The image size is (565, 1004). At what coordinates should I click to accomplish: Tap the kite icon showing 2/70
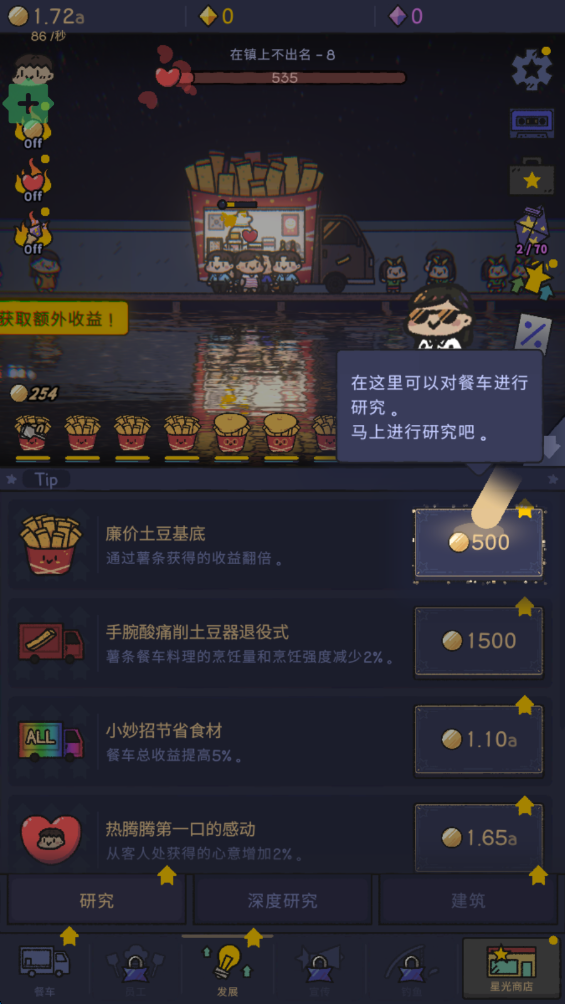pyautogui.click(x=532, y=231)
